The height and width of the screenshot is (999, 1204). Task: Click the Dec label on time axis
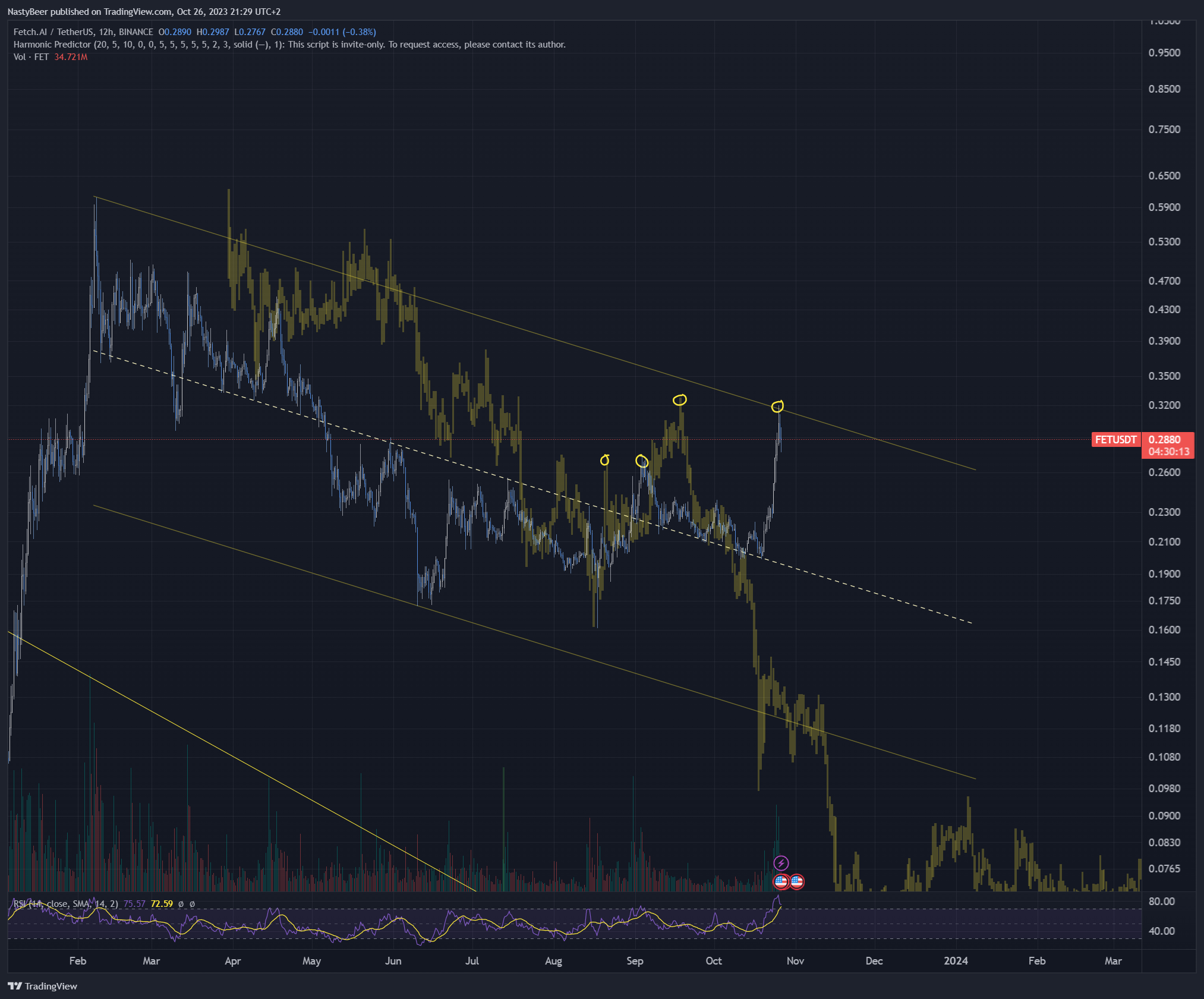pos(874,961)
